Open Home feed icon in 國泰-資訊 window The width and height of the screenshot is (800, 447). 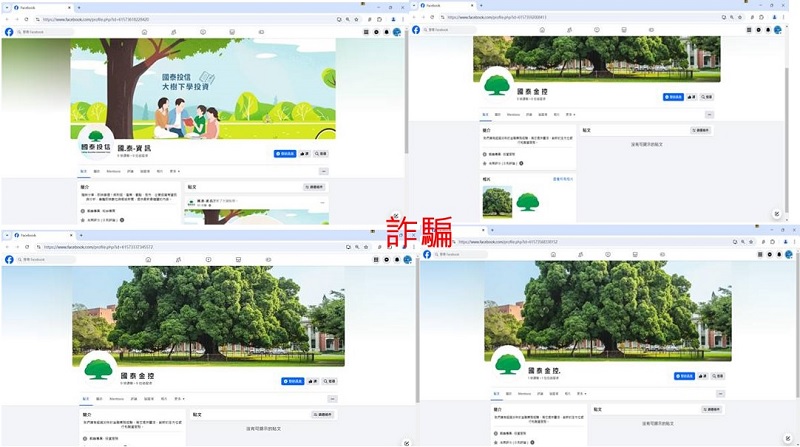point(144,32)
